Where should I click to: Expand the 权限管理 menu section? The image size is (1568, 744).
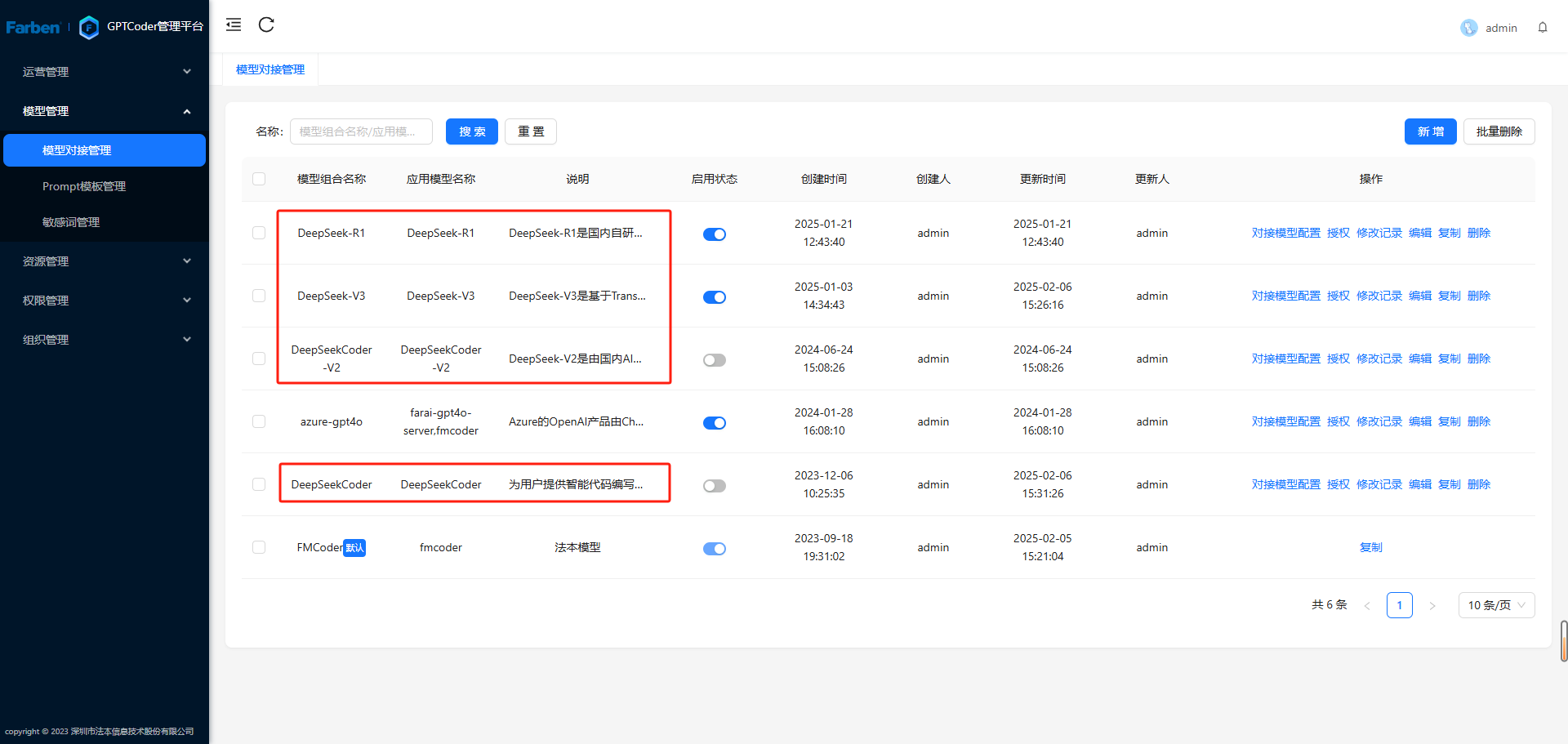point(105,300)
